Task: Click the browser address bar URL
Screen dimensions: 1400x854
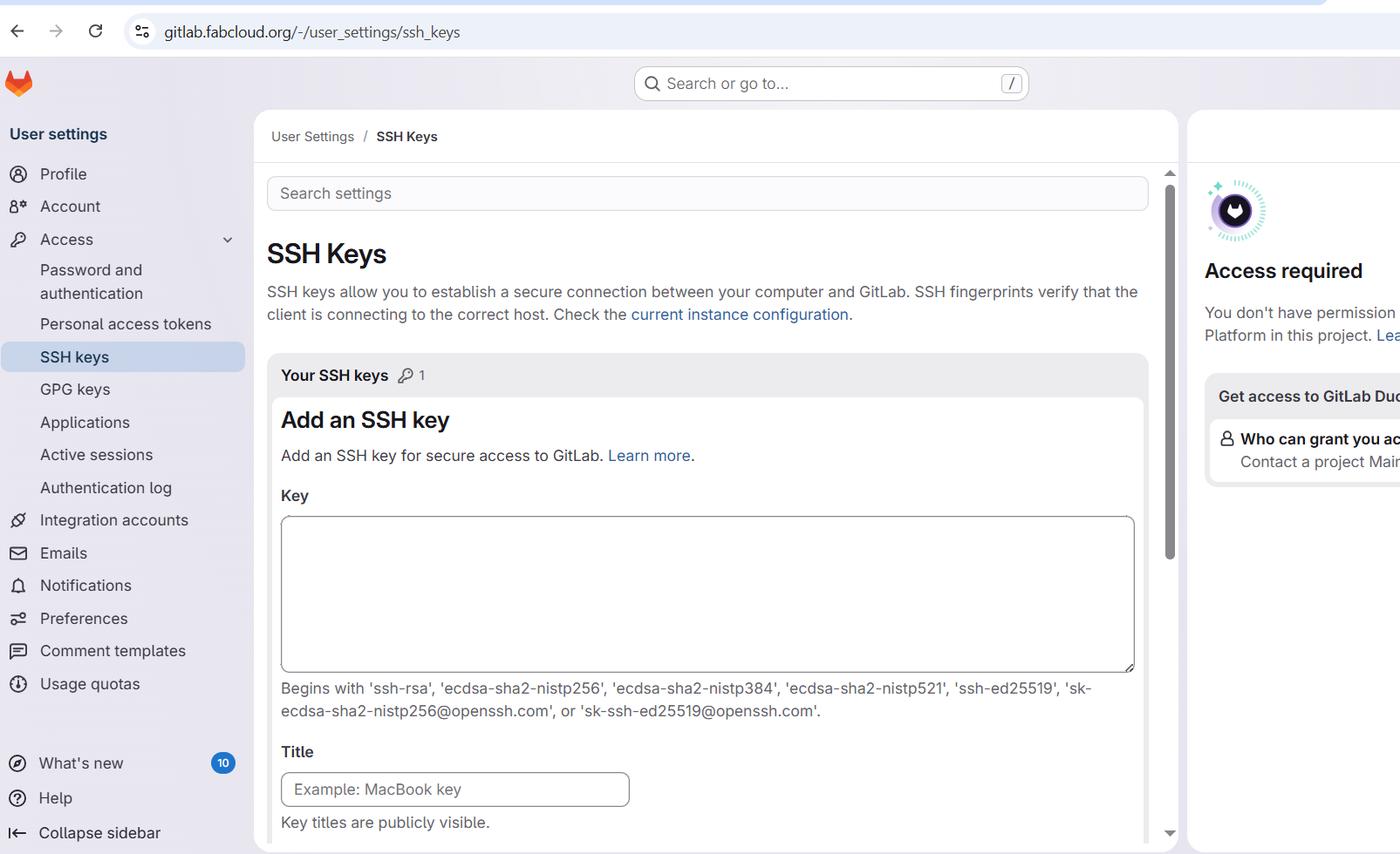Action: [x=312, y=32]
